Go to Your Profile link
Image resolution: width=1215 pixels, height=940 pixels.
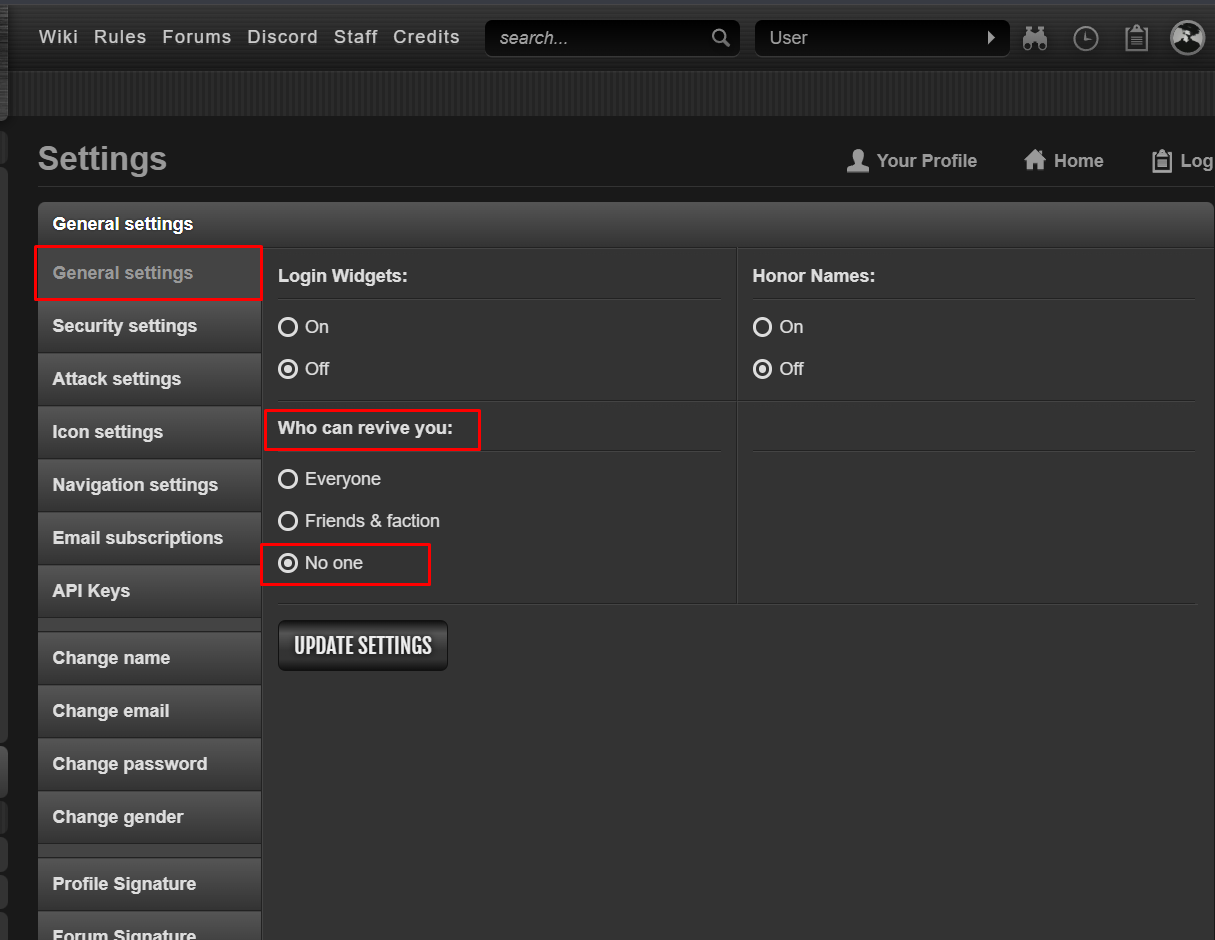927,161
